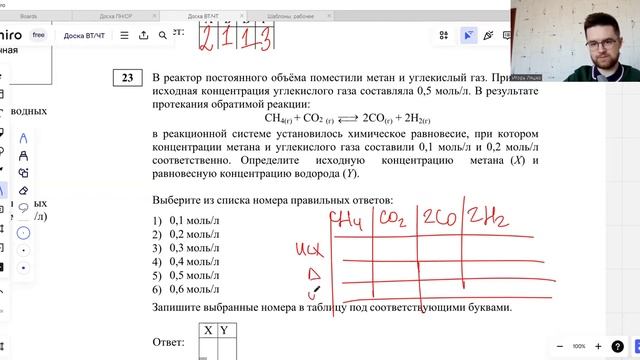Click answer option '0,4 моль/л'
The width and height of the screenshot is (640, 360).
coord(194,262)
